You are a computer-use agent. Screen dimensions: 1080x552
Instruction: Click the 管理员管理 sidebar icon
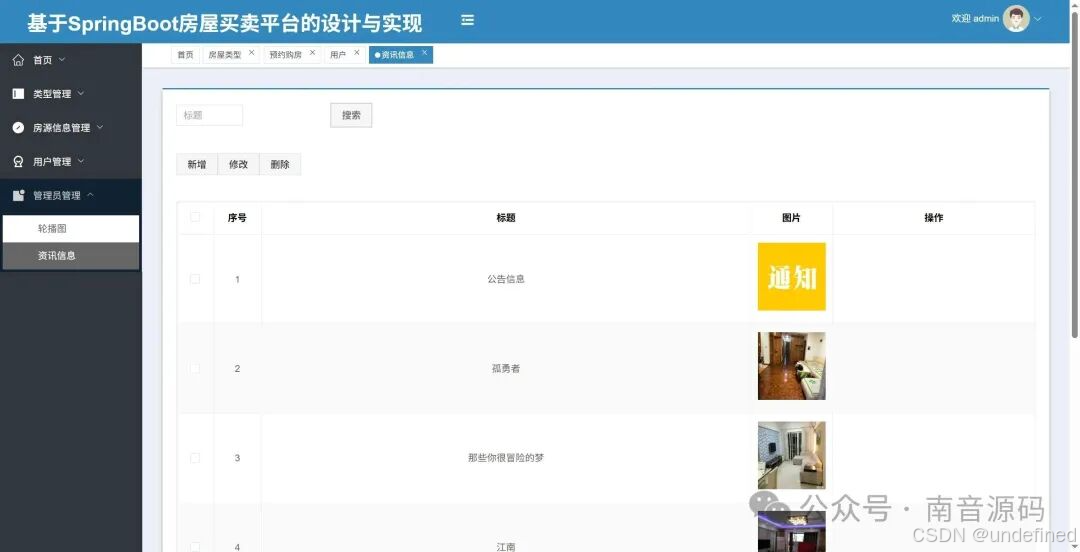tap(19, 195)
